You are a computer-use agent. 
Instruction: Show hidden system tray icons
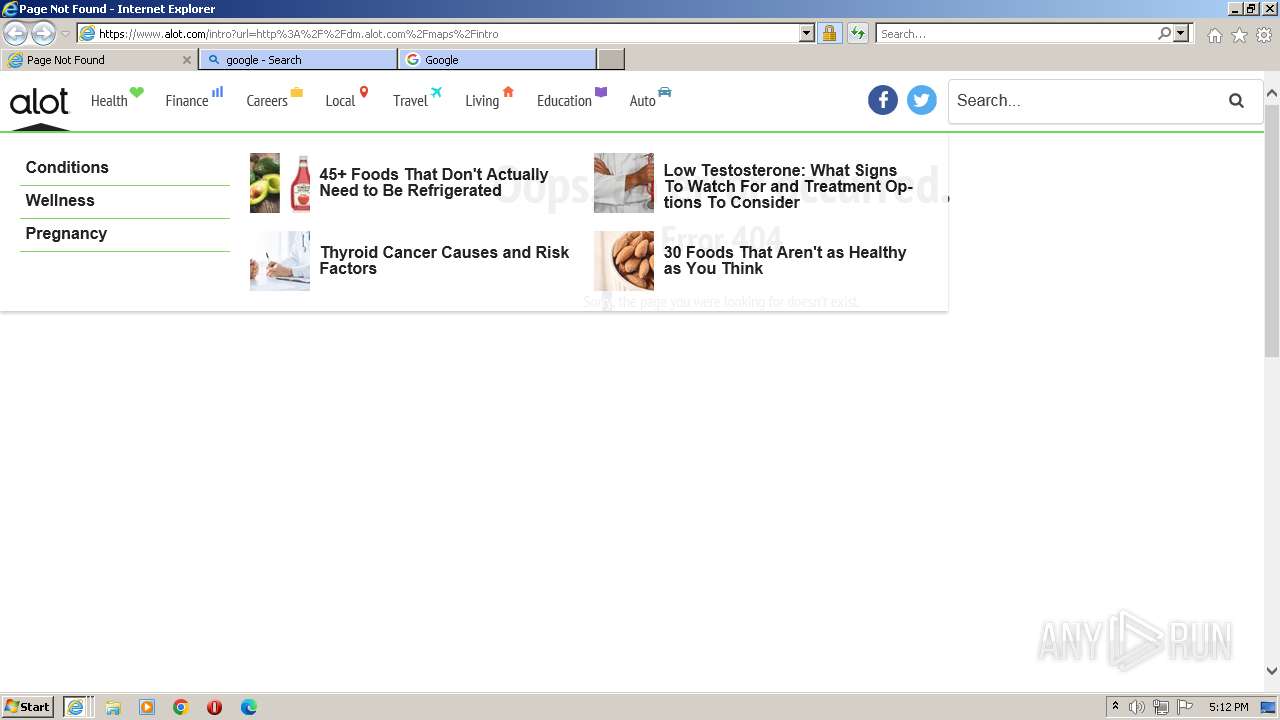1115,707
